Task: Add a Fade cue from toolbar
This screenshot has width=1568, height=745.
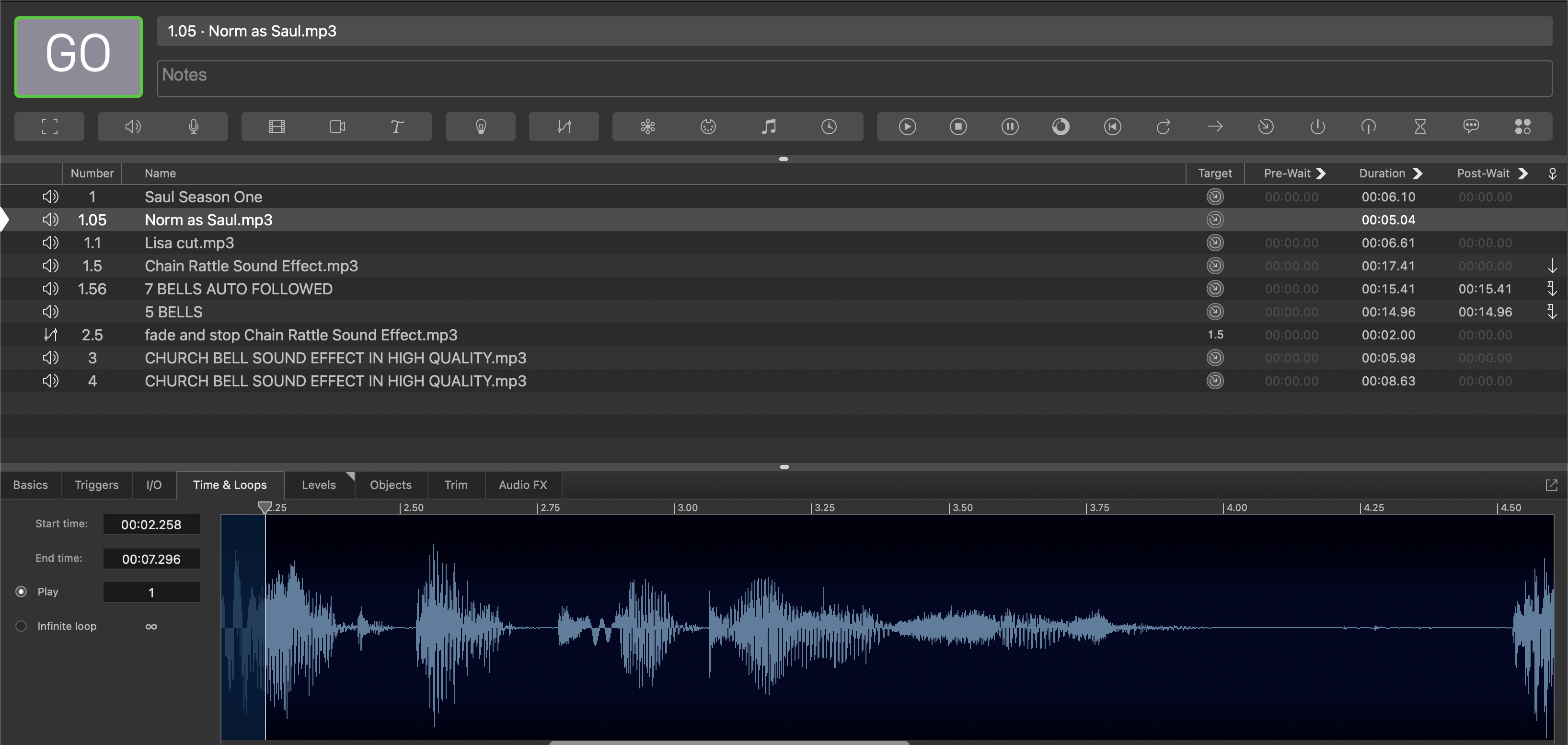Action: pos(564,126)
